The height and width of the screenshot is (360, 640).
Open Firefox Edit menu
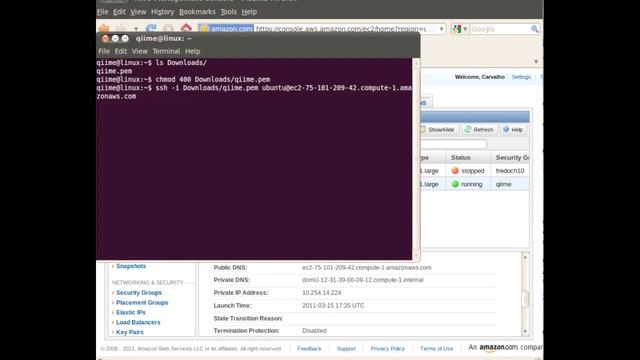[119, 12]
